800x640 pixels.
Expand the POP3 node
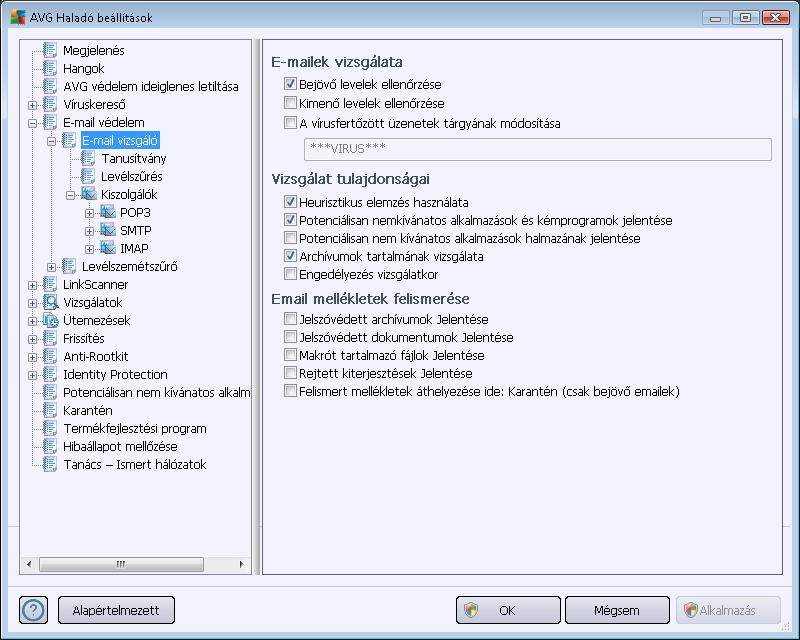pyautogui.click(x=89, y=213)
